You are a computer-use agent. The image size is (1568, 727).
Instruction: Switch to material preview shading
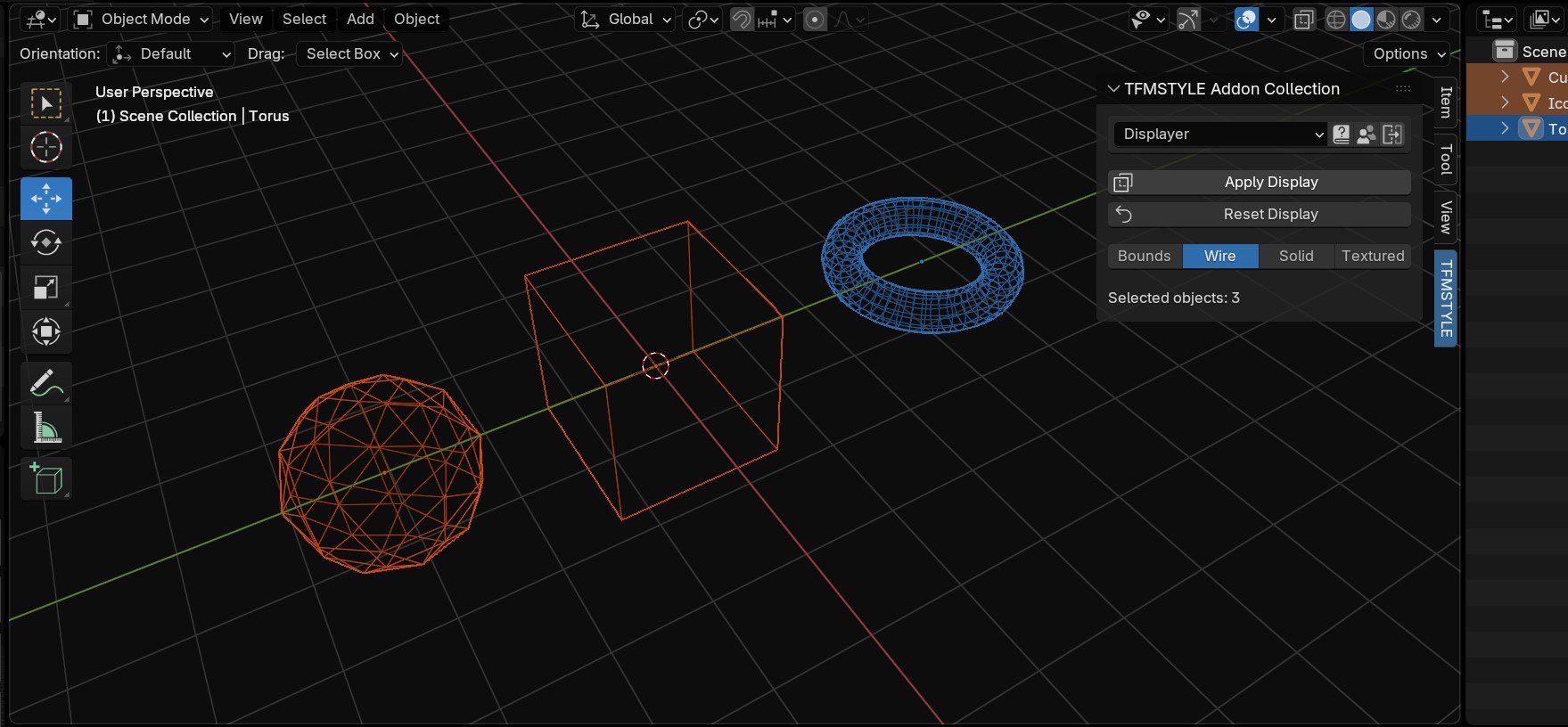(1386, 20)
